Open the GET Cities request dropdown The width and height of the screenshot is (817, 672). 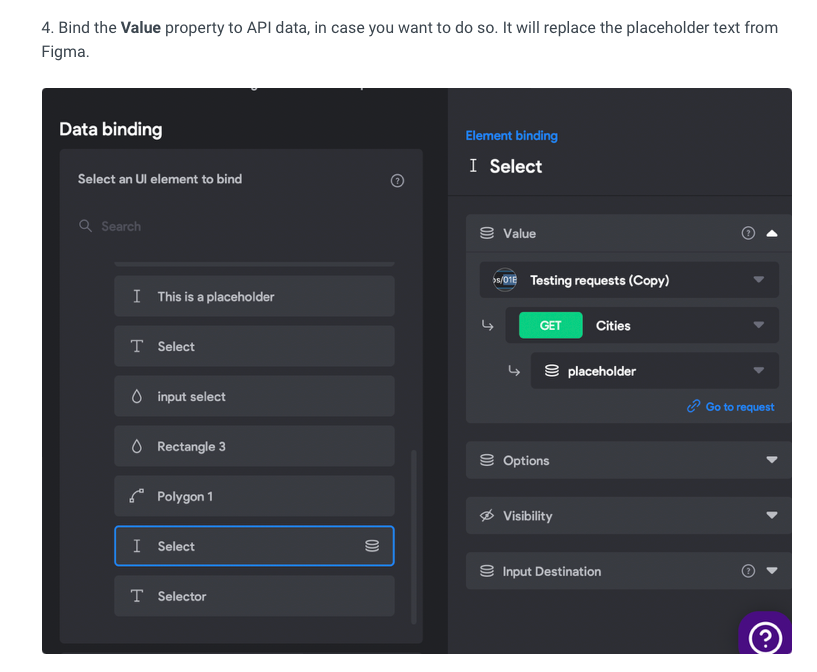[642, 325]
